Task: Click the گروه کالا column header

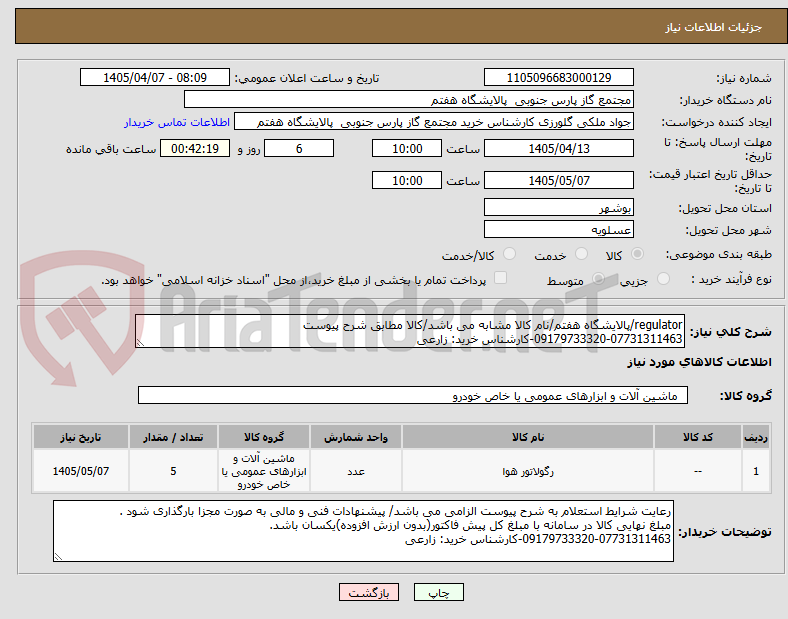Action: click(264, 437)
